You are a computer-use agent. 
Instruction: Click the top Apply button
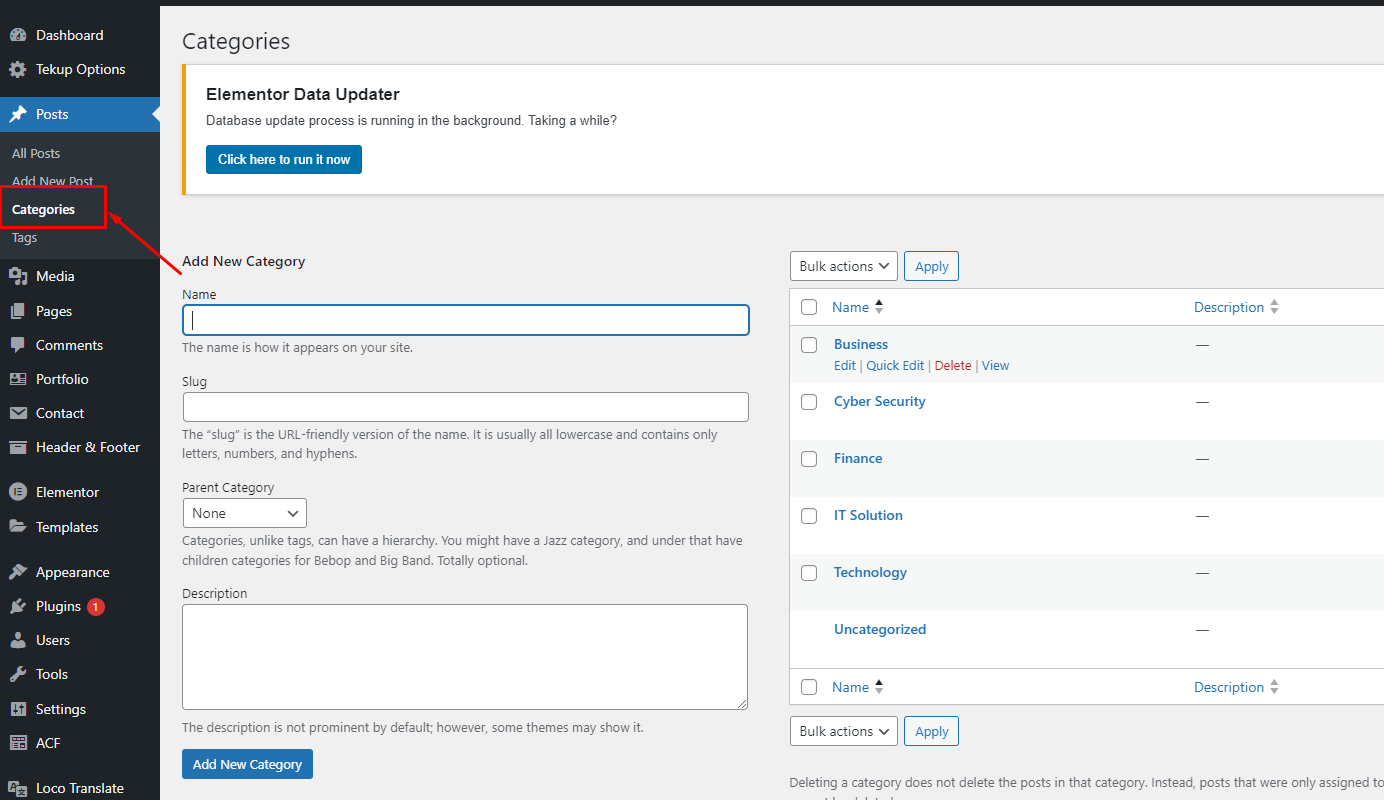932,266
